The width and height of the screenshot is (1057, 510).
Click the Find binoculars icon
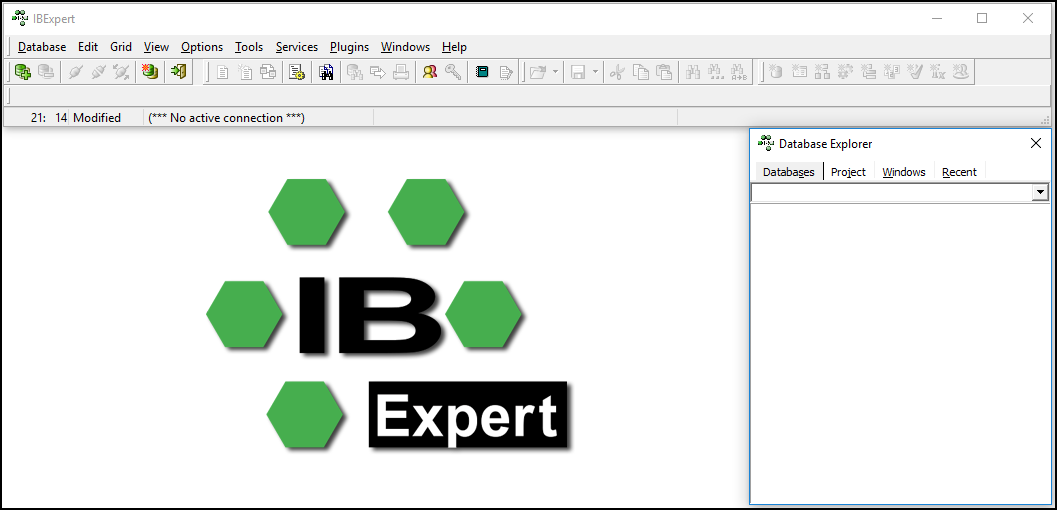coord(693,72)
